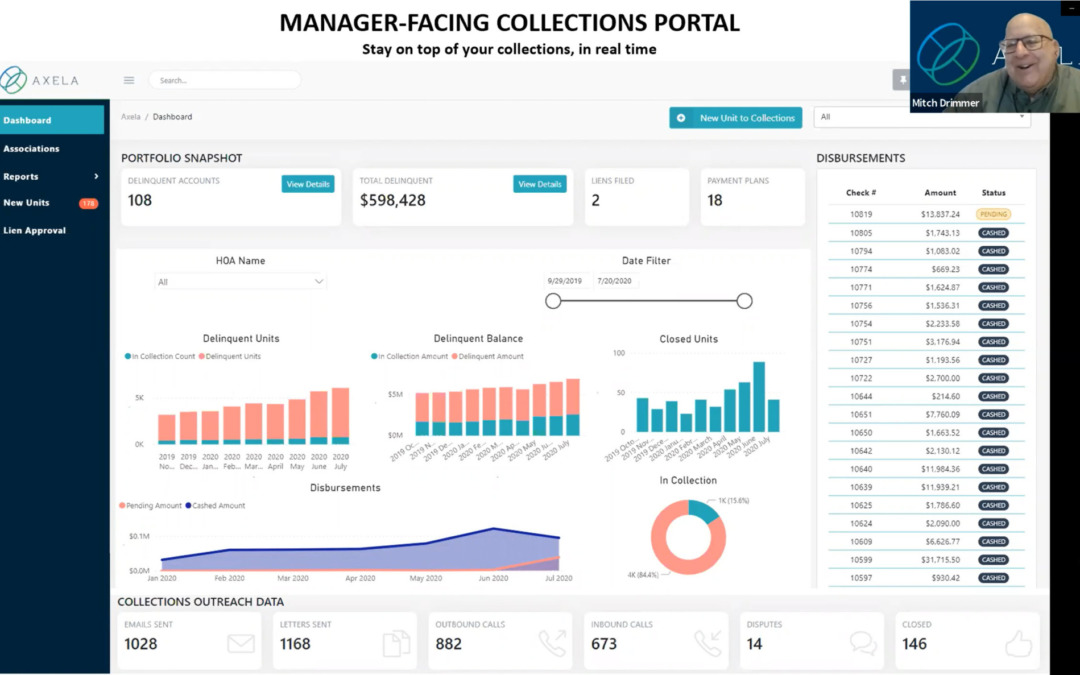Click the phone icon on Outbound Calls card
Viewport: 1080px width, 675px height.
point(552,643)
